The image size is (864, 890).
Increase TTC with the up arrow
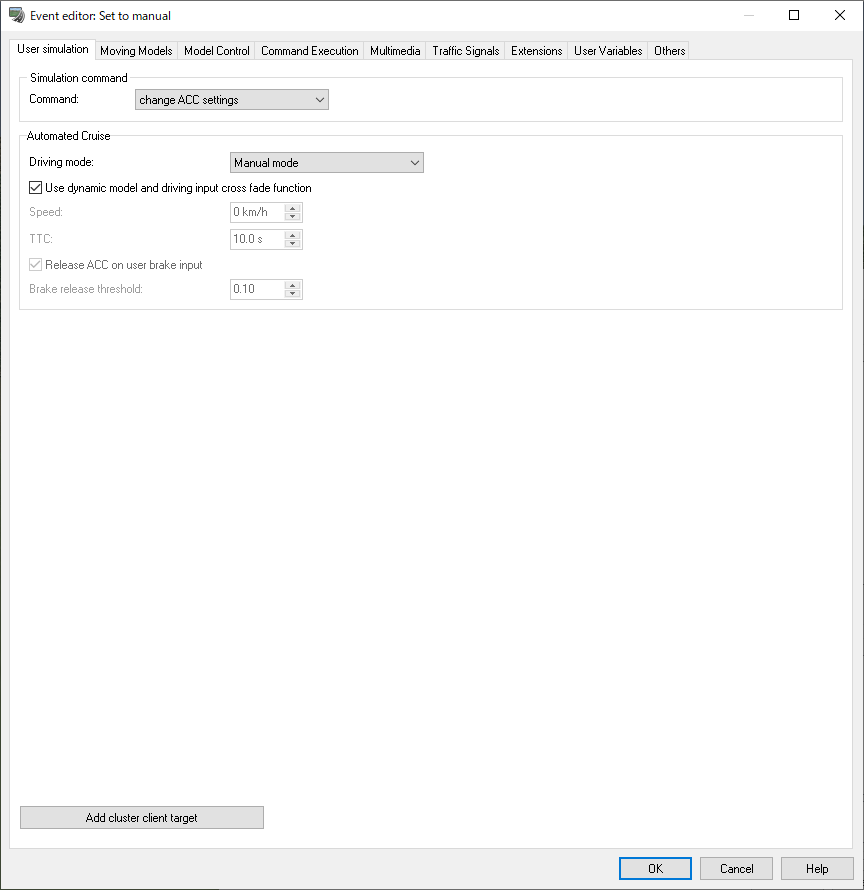click(x=292, y=235)
